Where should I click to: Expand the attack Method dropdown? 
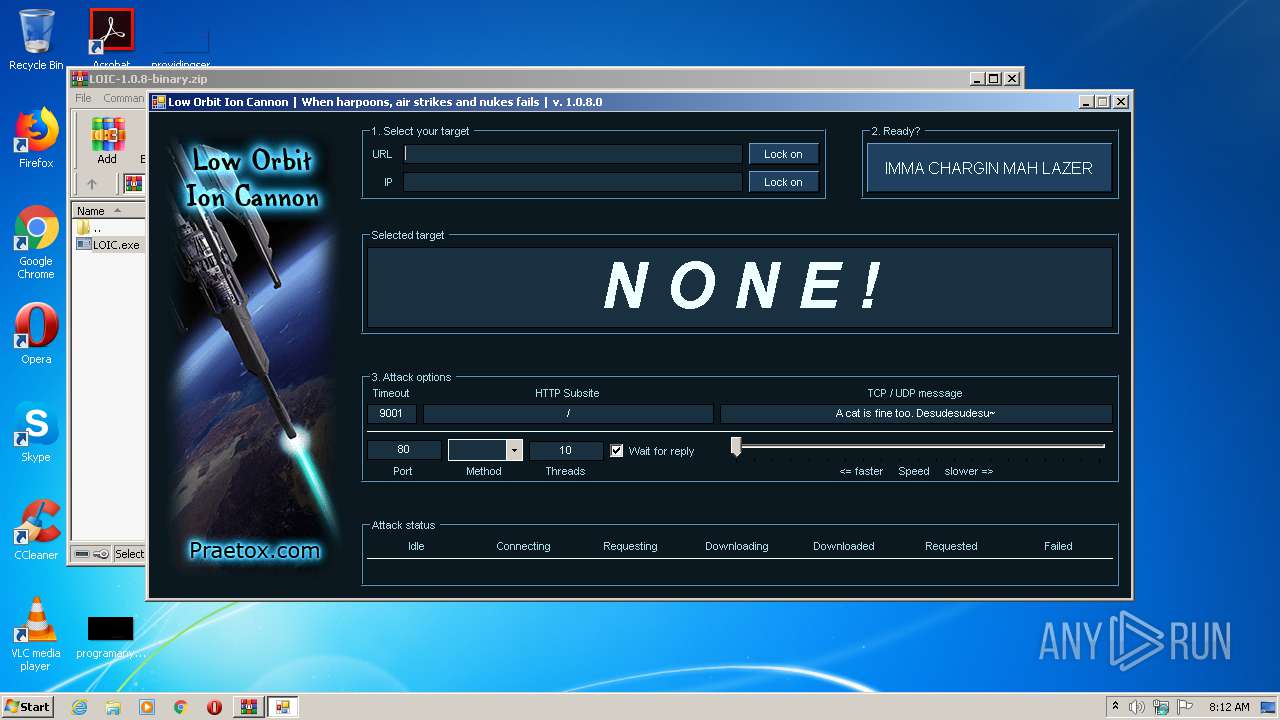514,450
